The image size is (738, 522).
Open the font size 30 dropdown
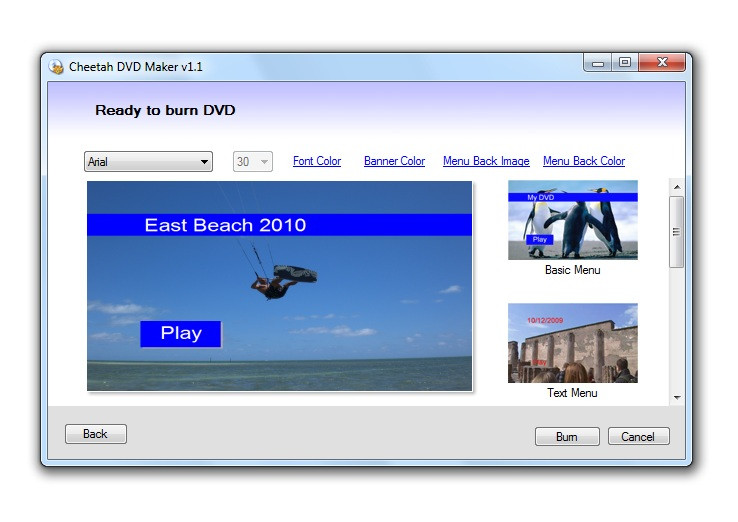pos(253,161)
